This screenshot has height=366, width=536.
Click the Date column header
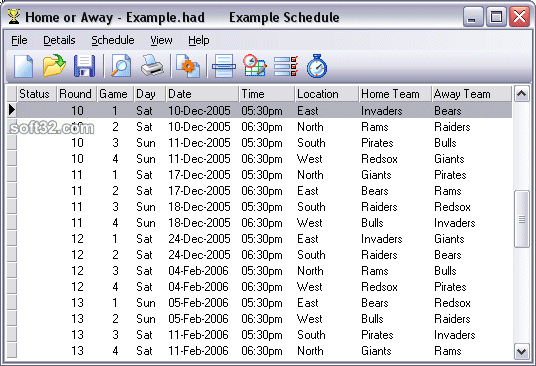tap(202, 94)
